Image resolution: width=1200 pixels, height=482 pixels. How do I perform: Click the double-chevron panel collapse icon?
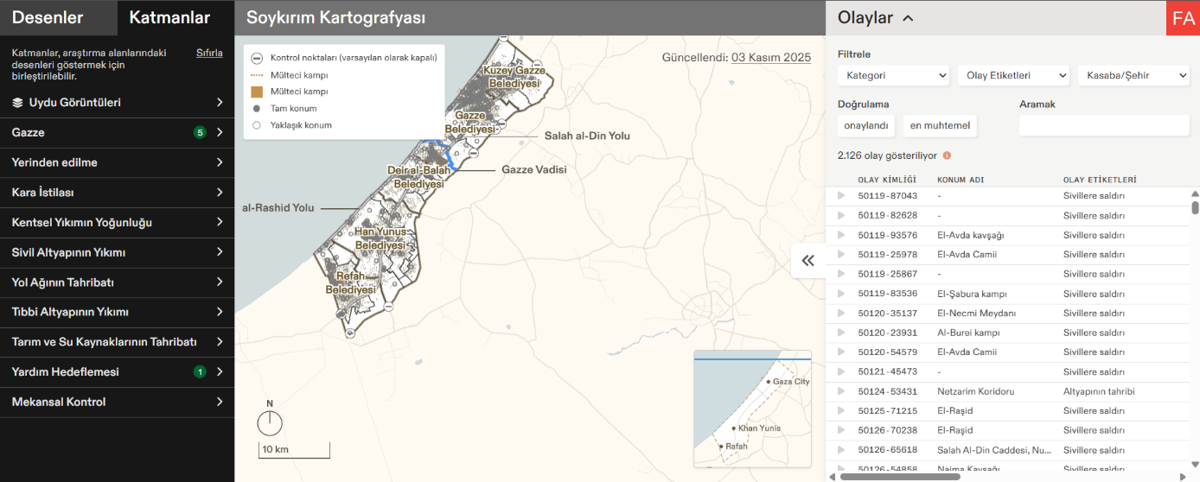point(808,260)
